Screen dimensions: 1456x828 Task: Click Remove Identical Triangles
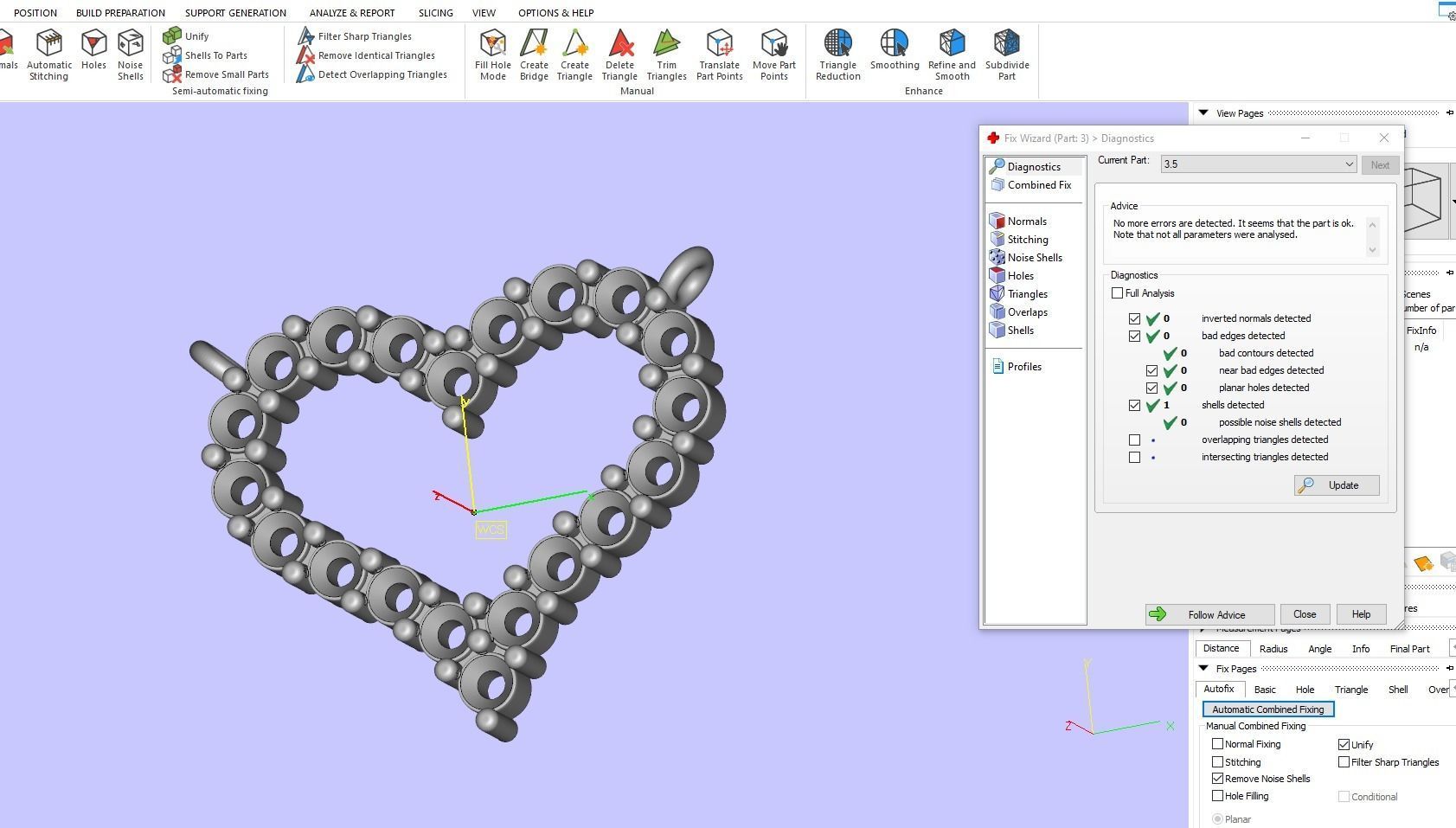coord(366,55)
